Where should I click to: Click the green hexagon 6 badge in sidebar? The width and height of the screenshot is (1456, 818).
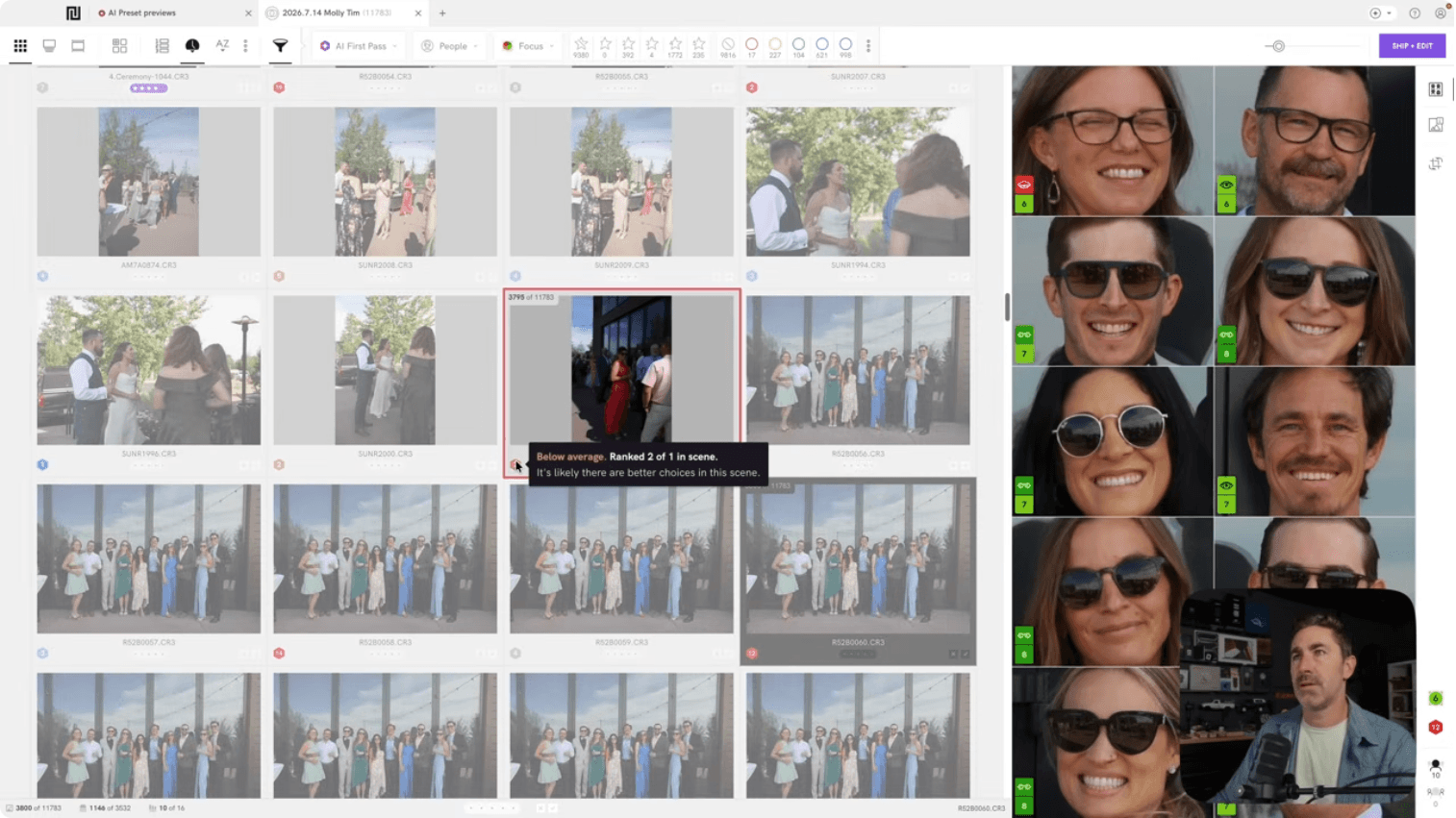point(1435,698)
